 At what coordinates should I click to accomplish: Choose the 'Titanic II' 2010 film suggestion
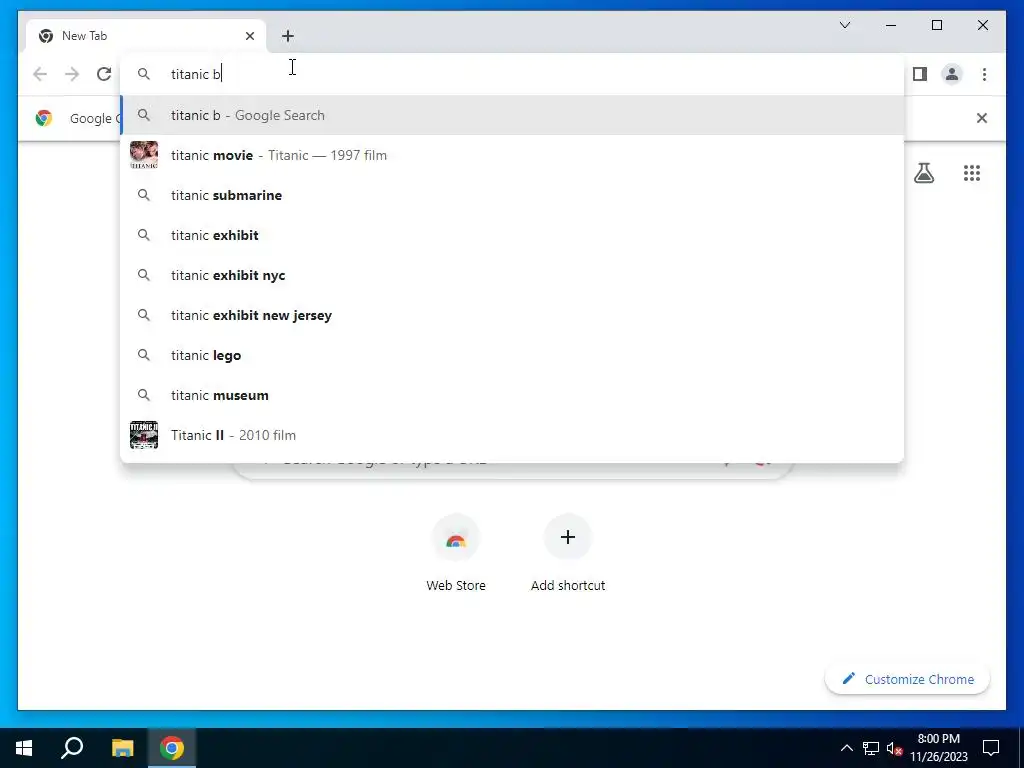point(513,435)
